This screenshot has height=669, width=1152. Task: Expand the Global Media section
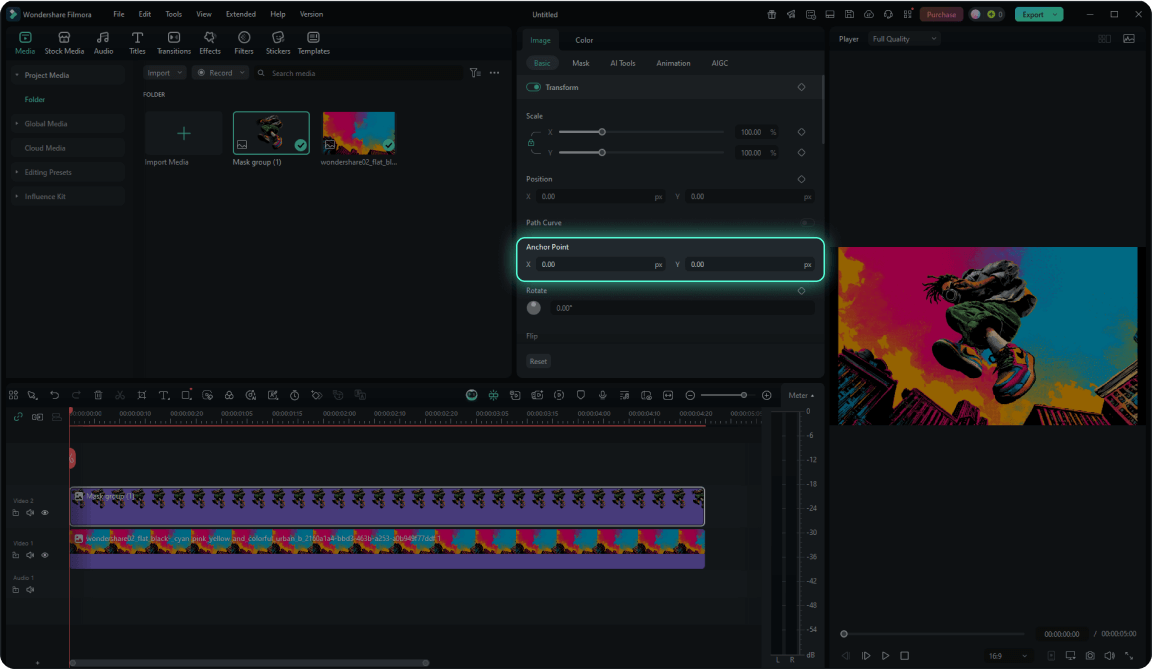coord(16,123)
